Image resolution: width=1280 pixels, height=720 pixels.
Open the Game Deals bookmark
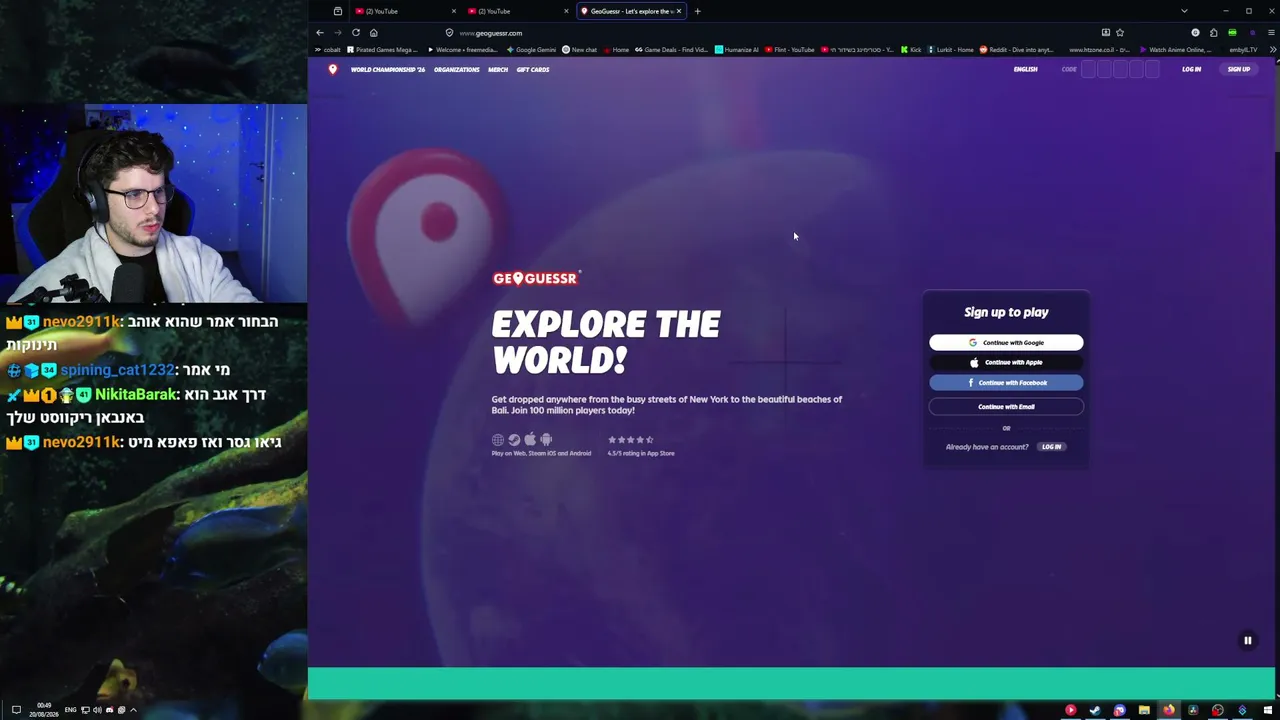coord(671,50)
